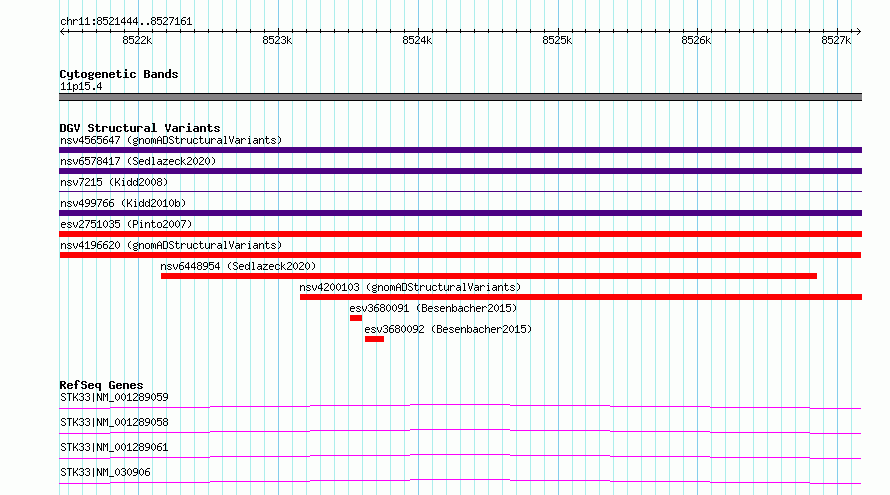This screenshot has height=495, width=890.
Task: Click the STK33|NM_030906 transcript label
Action: [x=105, y=472]
